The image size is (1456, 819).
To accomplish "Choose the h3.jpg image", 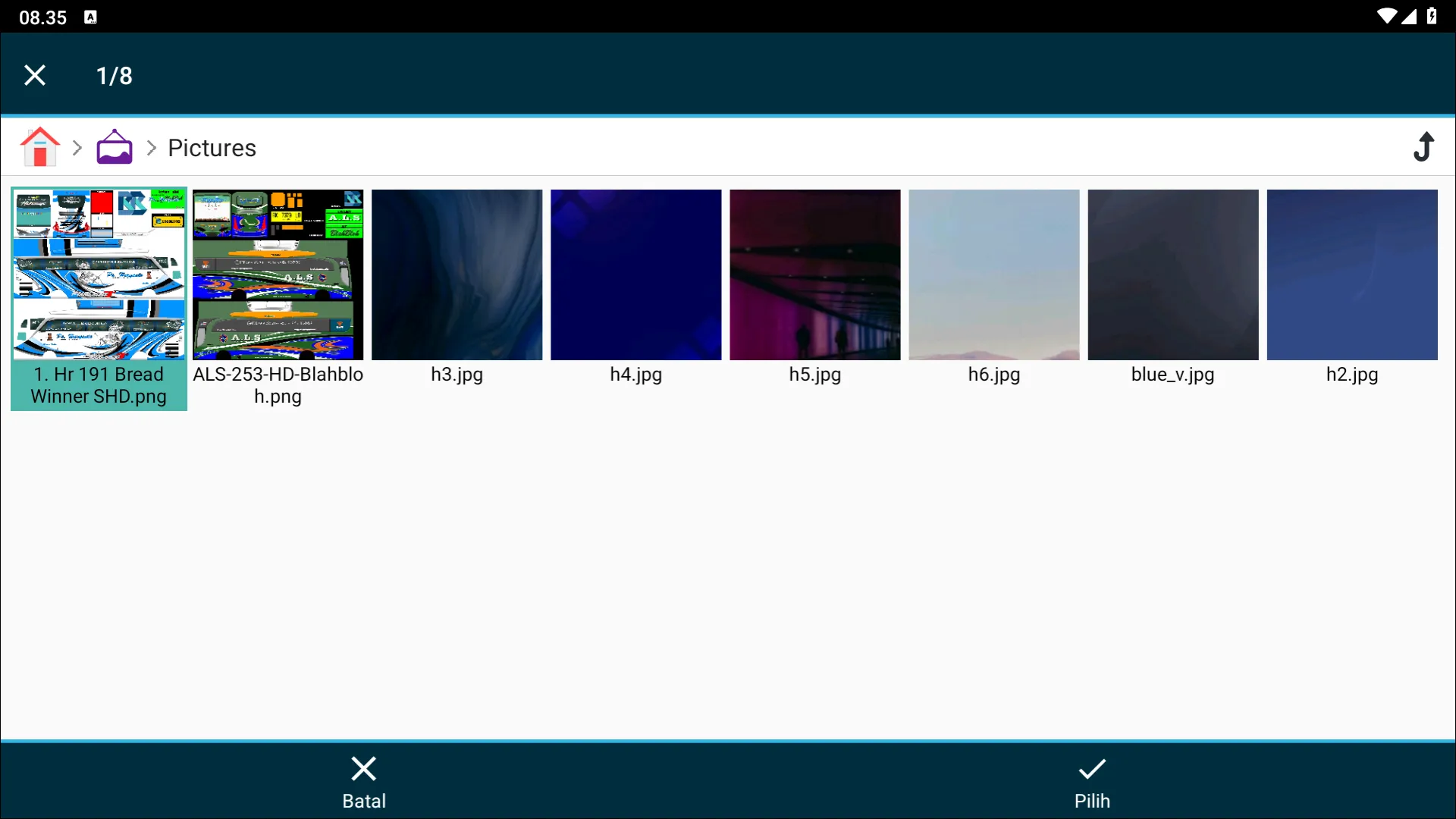I will [457, 275].
